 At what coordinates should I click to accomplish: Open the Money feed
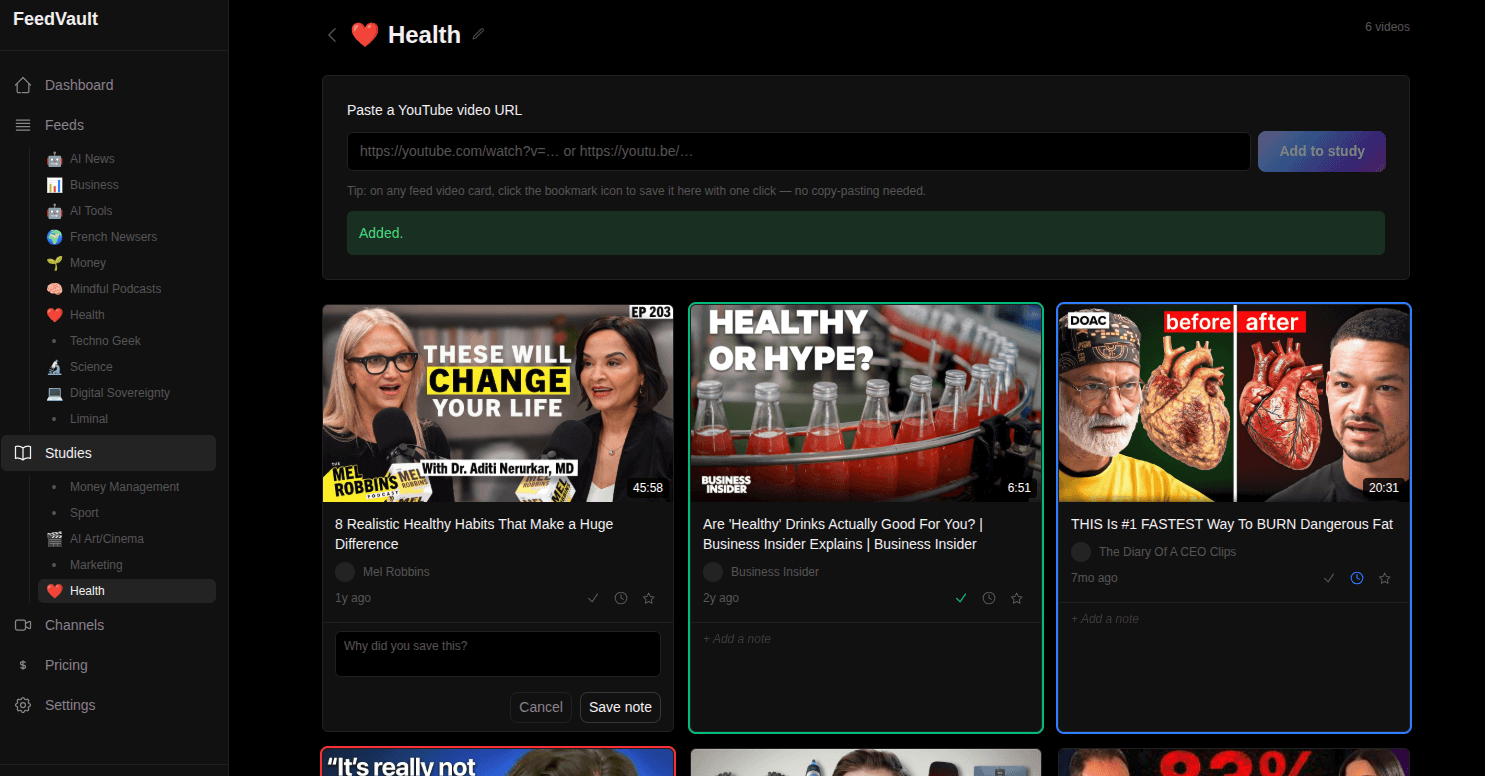click(x=127, y=263)
